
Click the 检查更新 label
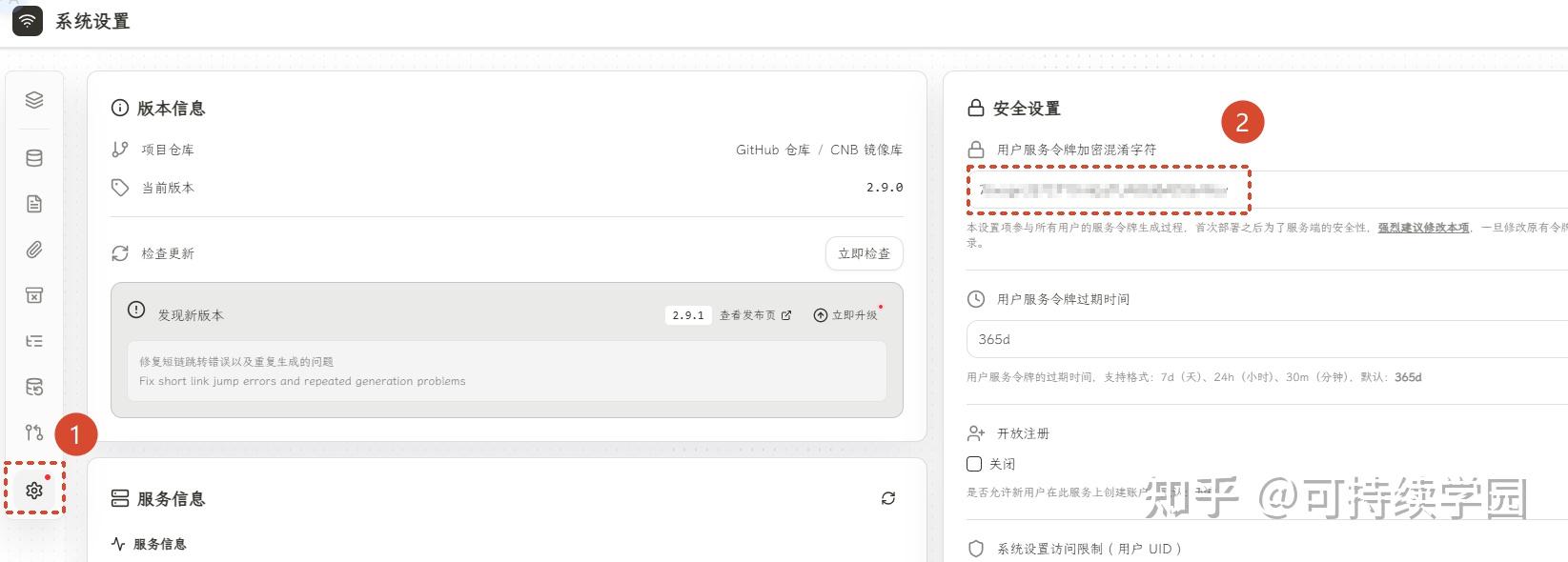click(168, 253)
